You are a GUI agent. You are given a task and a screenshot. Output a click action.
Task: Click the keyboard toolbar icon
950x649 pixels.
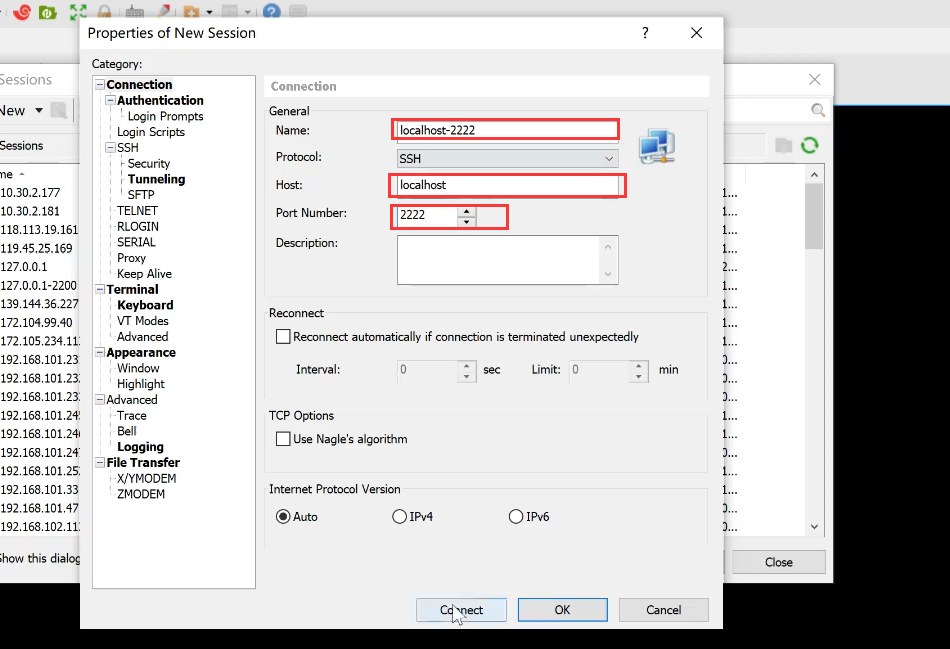(135, 12)
